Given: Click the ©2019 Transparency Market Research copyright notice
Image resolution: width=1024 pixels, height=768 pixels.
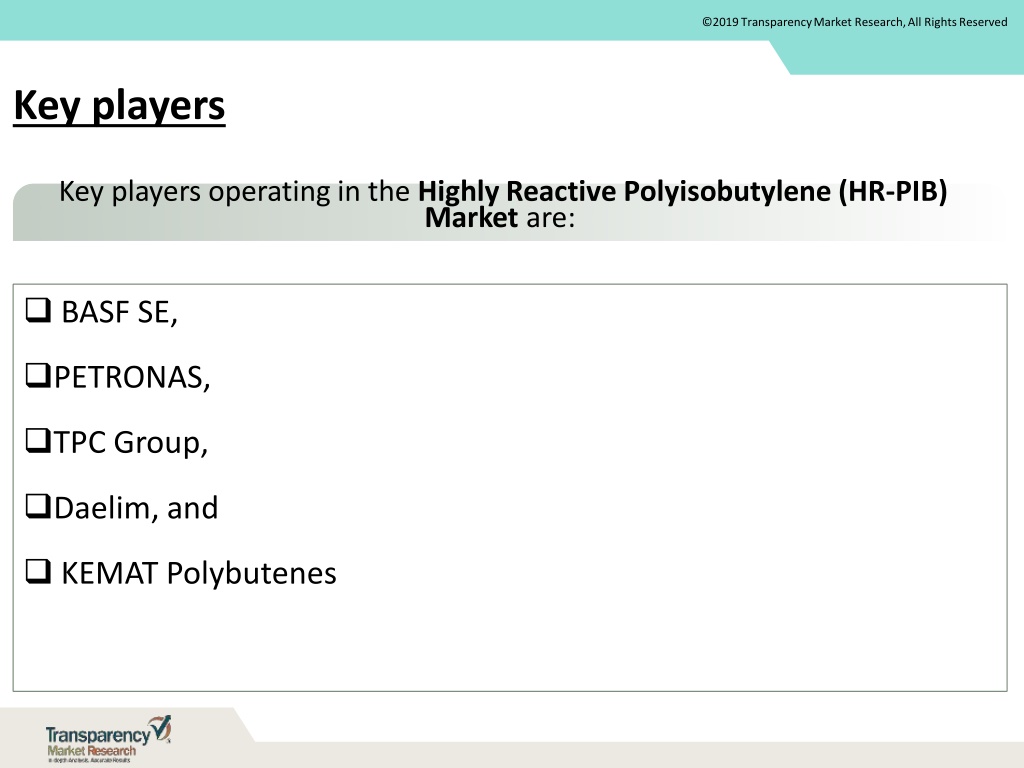Looking at the screenshot, I should (855, 22).
